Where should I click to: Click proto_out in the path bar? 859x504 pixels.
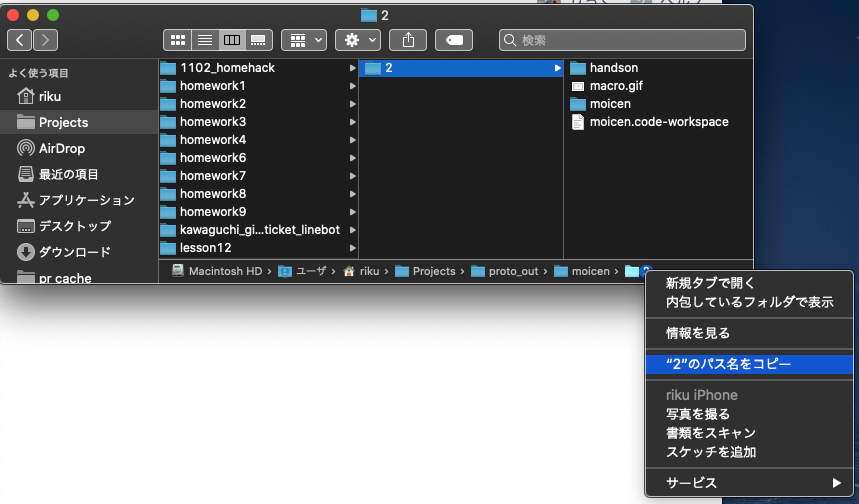pos(505,271)
